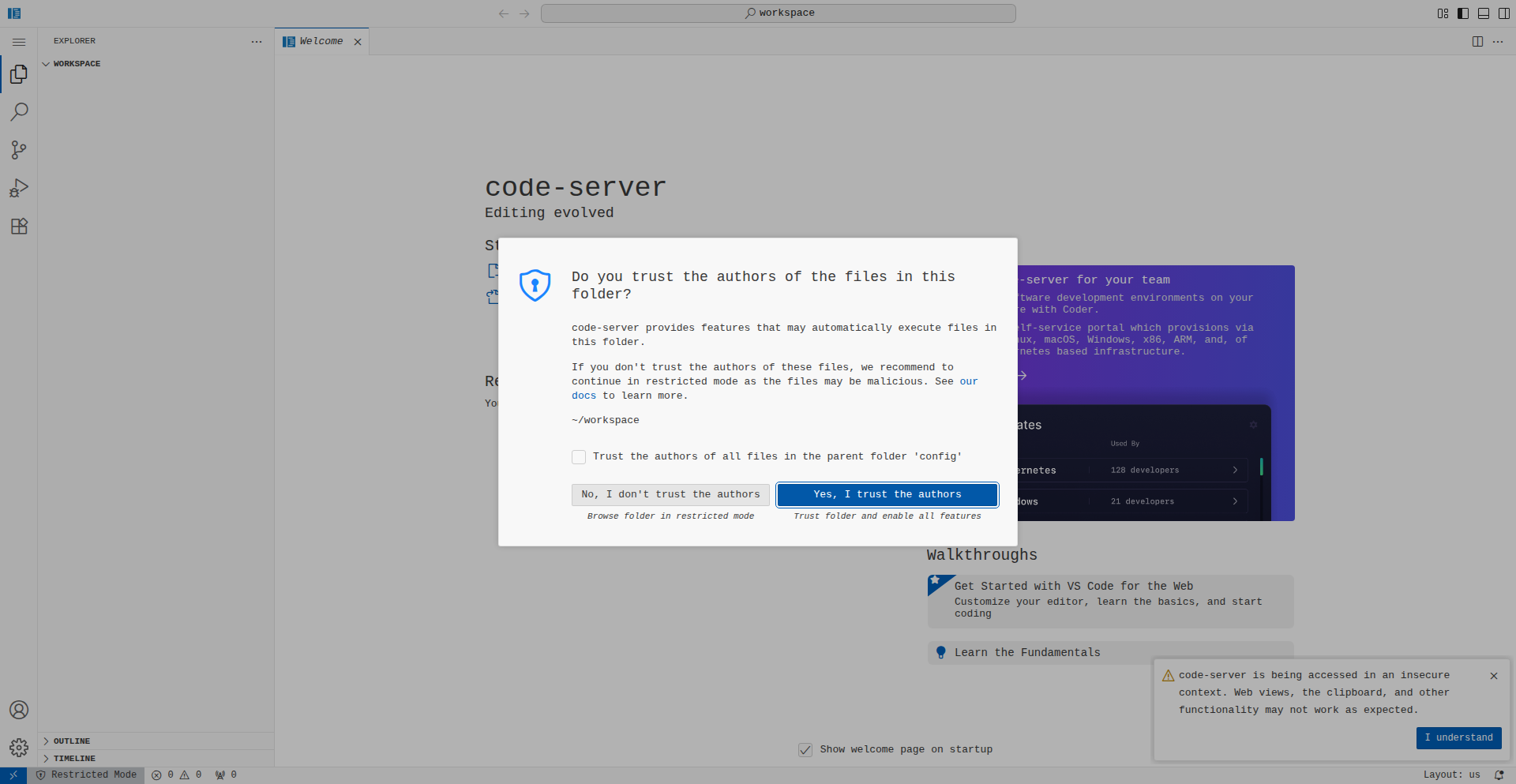This screenshot has height=784, width=1516.
Task: Click Yes, I trust the authors
Action: pyautogui.click(x=887, y=495)
